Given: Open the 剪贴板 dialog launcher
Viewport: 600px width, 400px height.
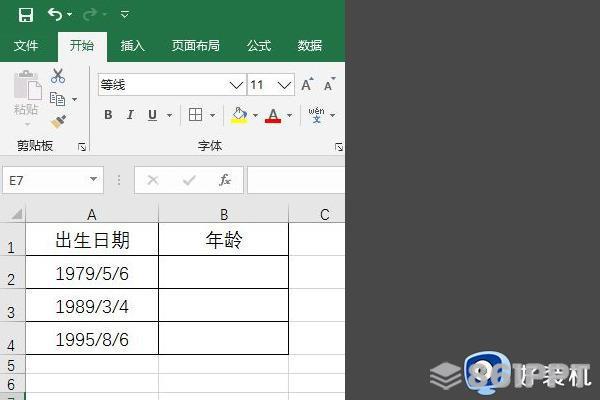Looking at the screenshot, I should click(82, 147).
